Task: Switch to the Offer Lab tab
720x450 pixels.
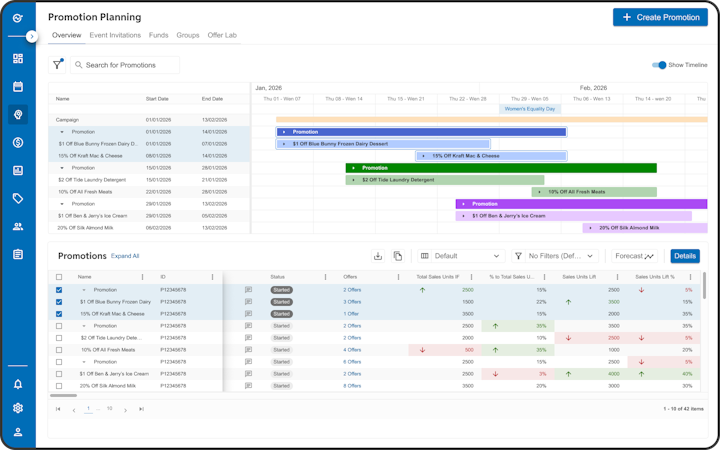Action: (x=222, y=35)
